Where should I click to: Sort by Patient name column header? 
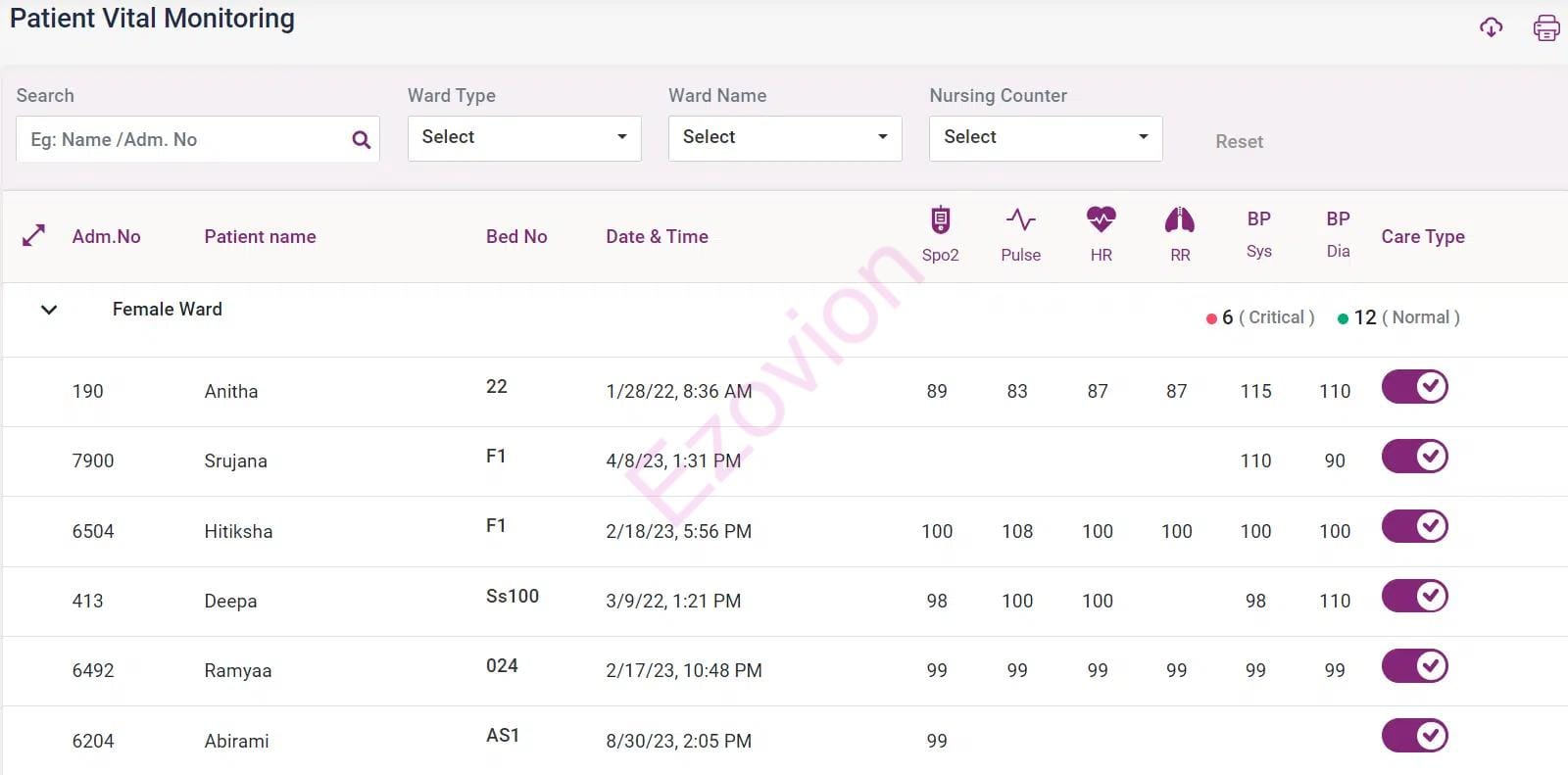260,237
